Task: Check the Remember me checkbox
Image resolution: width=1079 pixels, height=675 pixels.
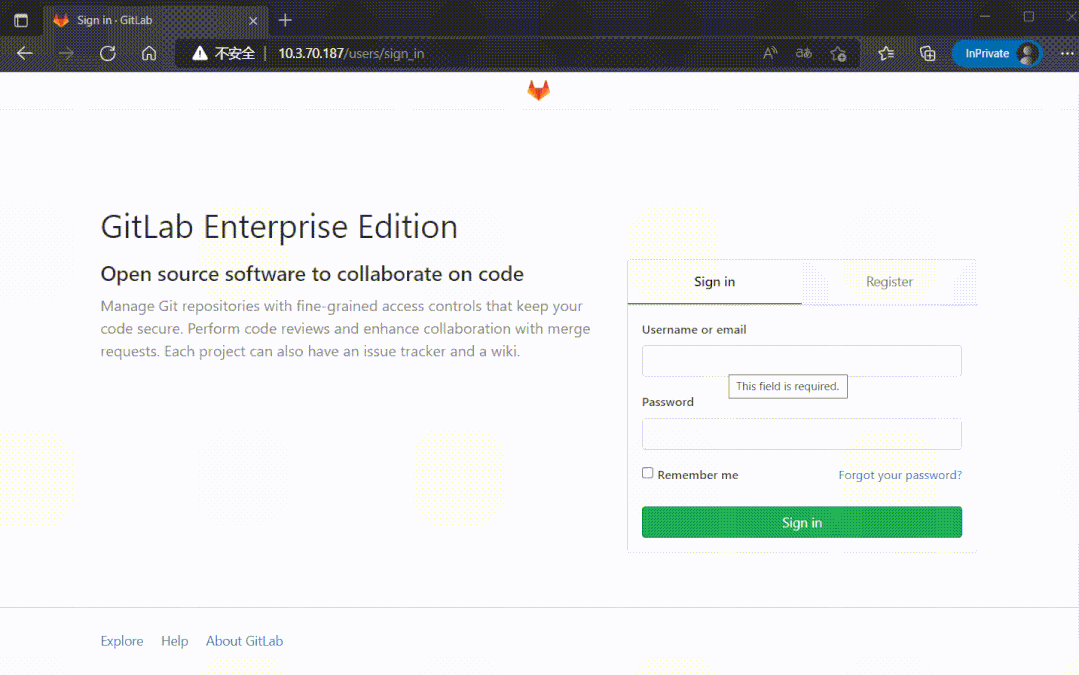Action: click(648, 473)
